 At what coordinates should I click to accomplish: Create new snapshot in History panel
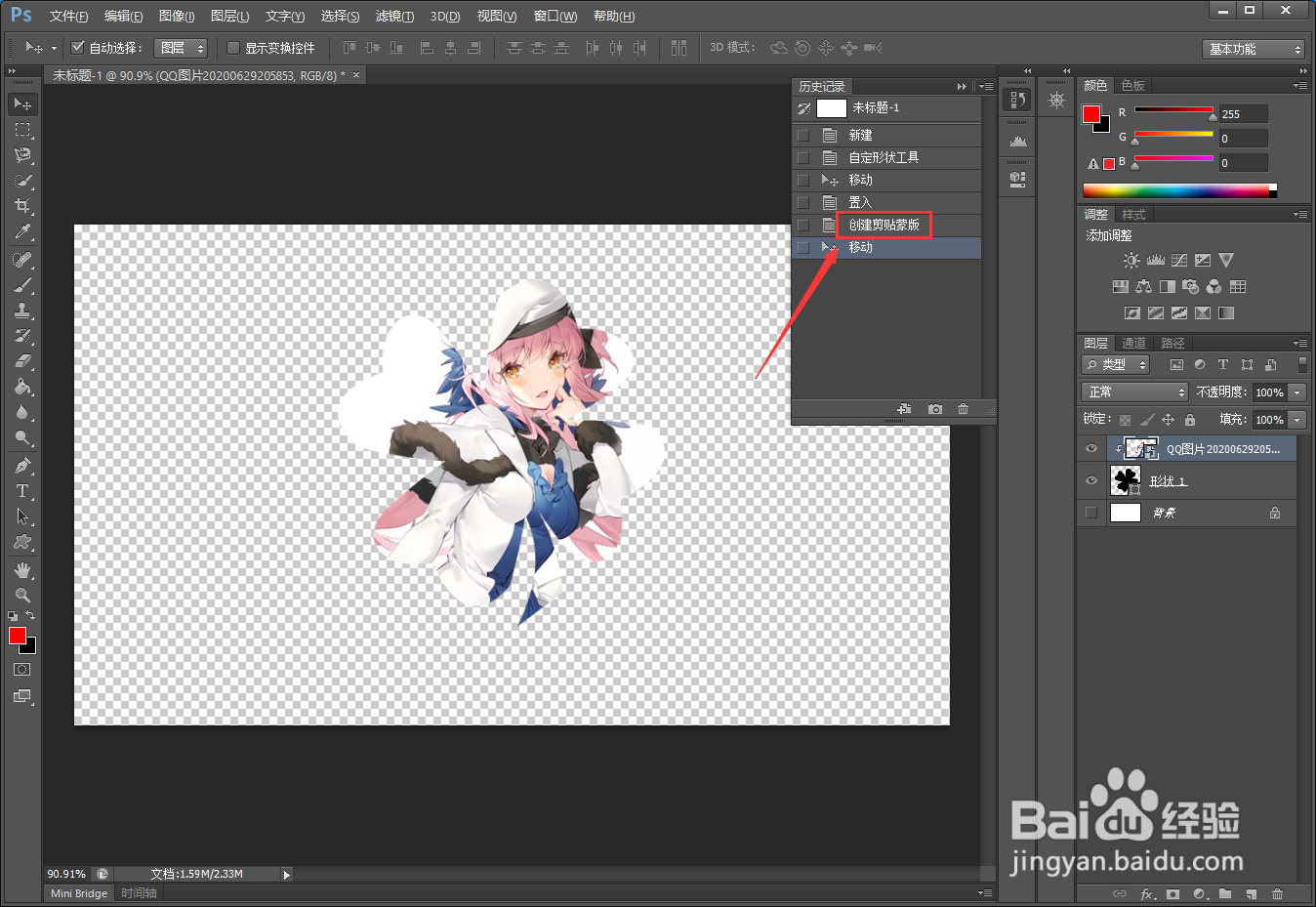[935, 409]
